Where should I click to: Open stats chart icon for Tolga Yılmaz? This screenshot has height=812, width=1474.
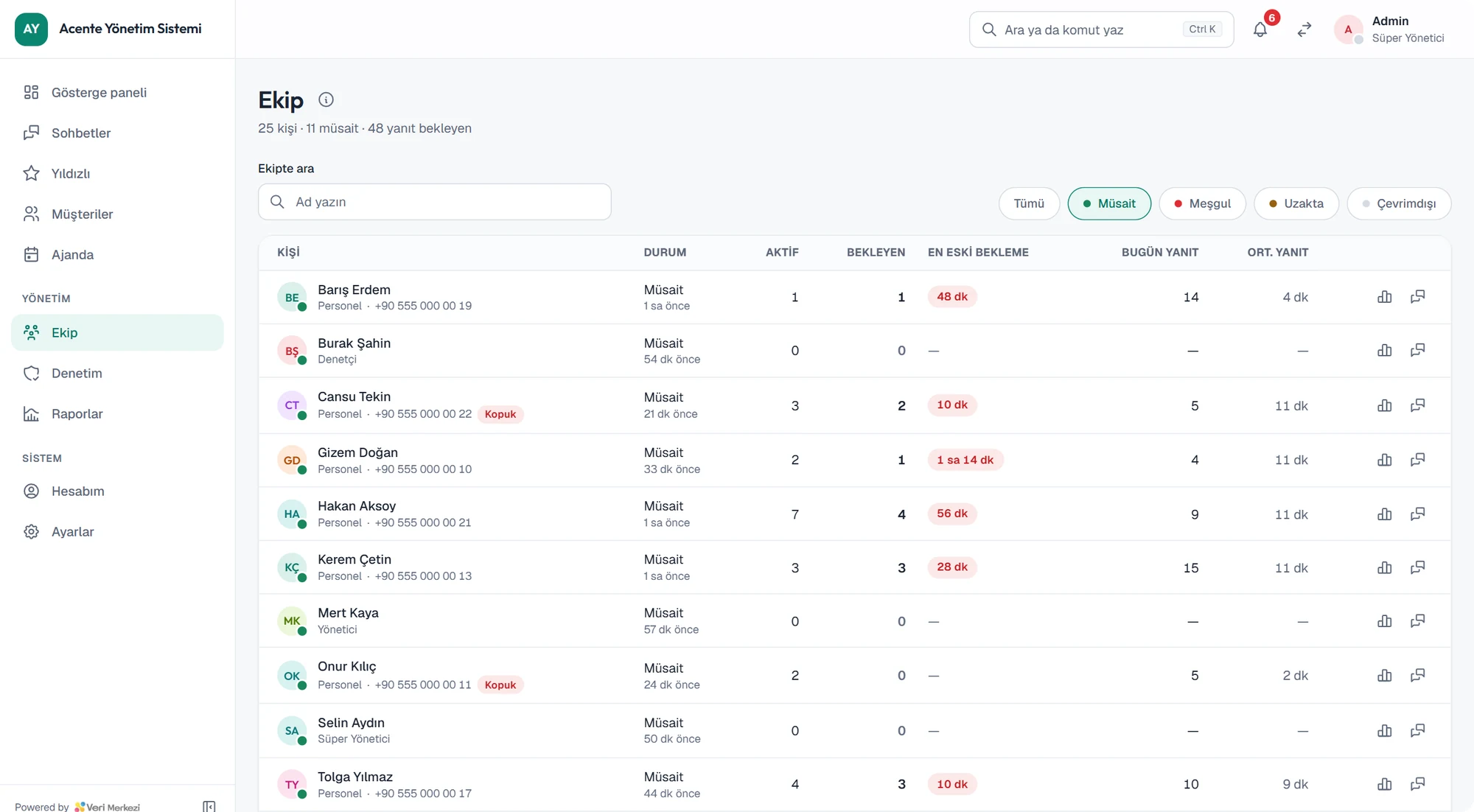tap(1385, 785)
